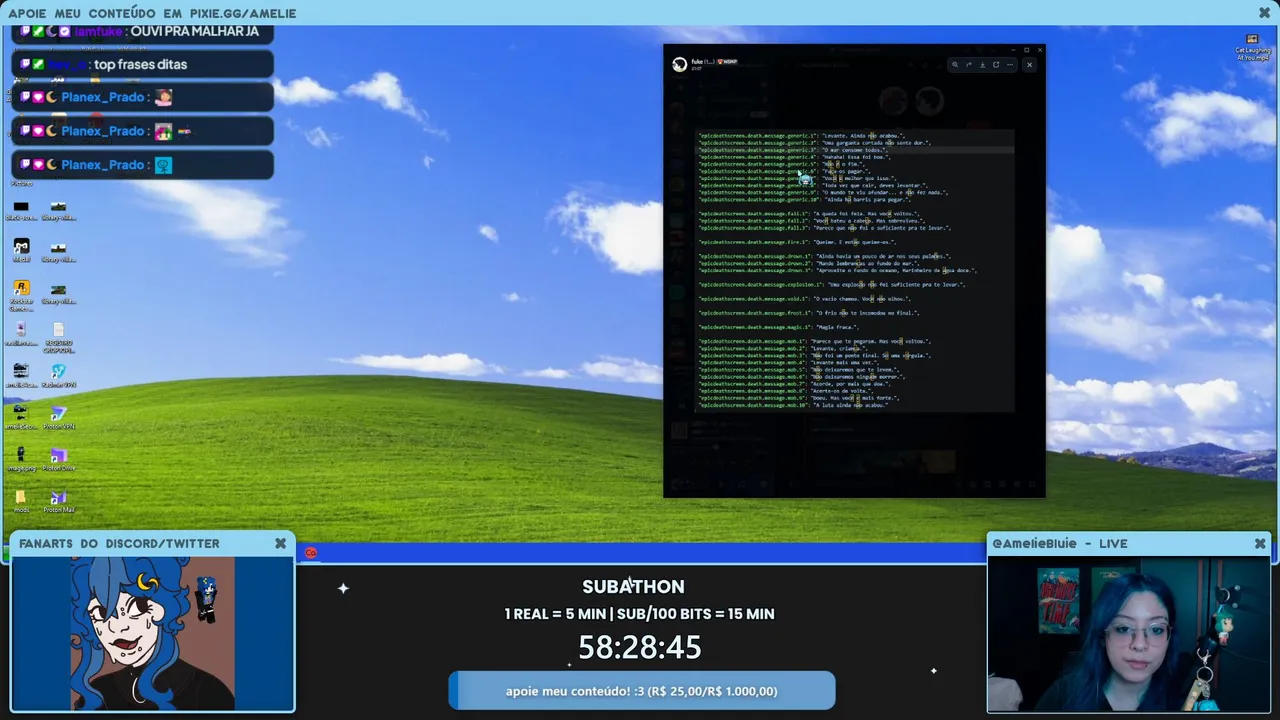Click the mob.10 "A luta ainda" line
This screenshot has height=720, width=1280.
pyautogui.click(x=793, y=405)
